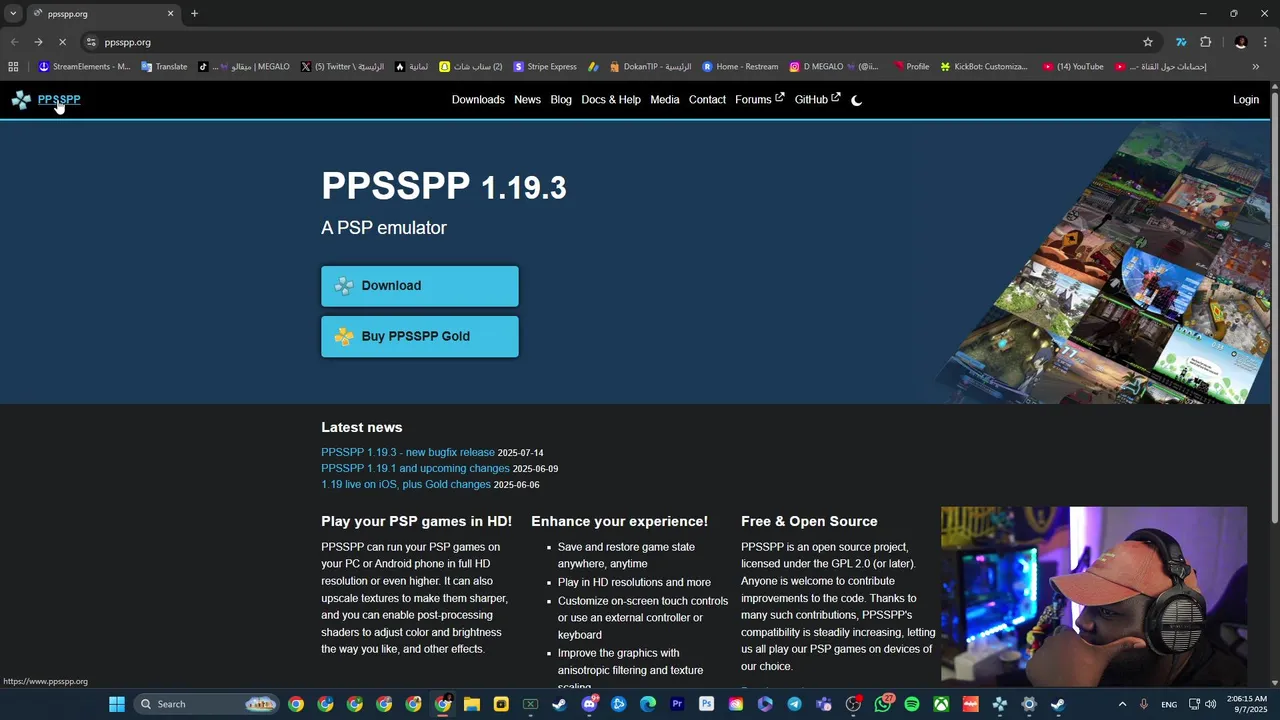This screenshot has width=1280, height=720.
Task: Open the Contact page
Action: click(x=707, y=99)
